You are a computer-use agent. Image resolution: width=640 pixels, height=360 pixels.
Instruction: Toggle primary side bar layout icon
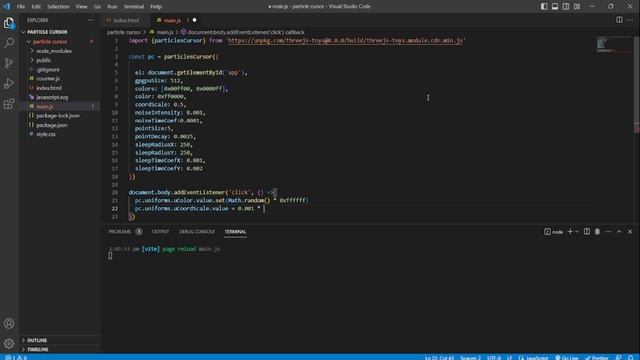(x=544, y=7)
